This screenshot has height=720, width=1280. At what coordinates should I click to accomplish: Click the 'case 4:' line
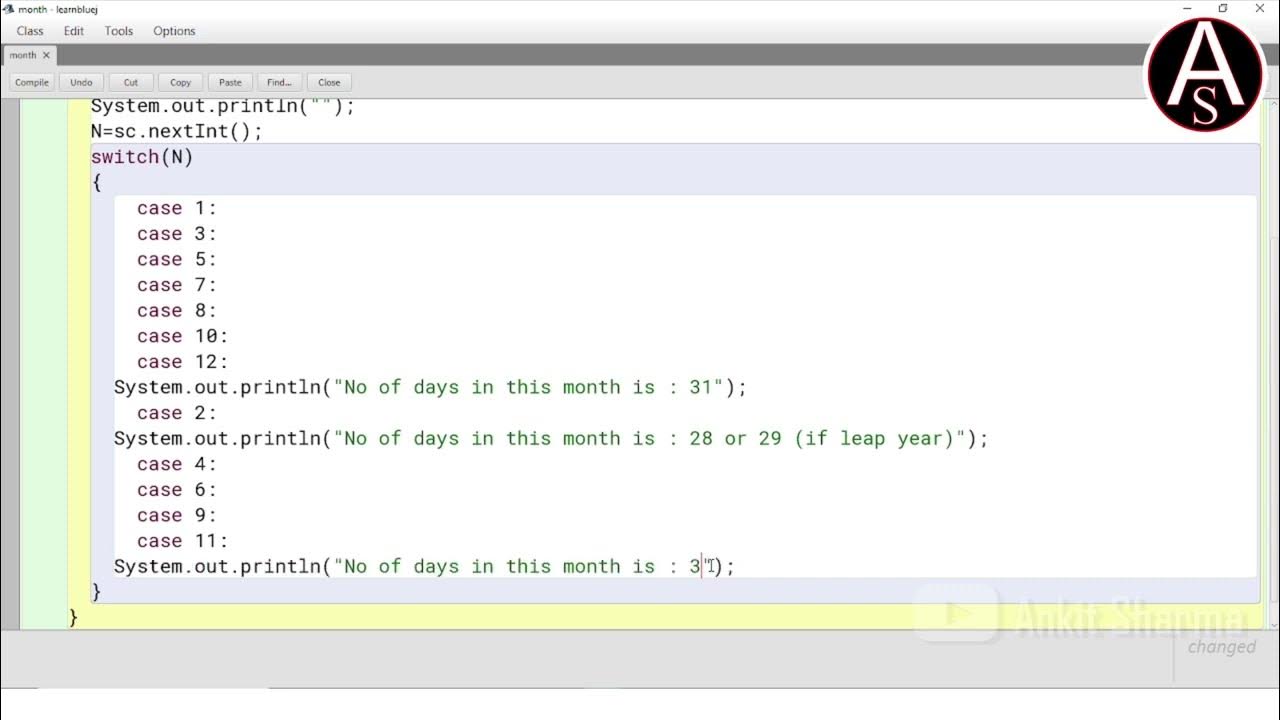[177, 464]
